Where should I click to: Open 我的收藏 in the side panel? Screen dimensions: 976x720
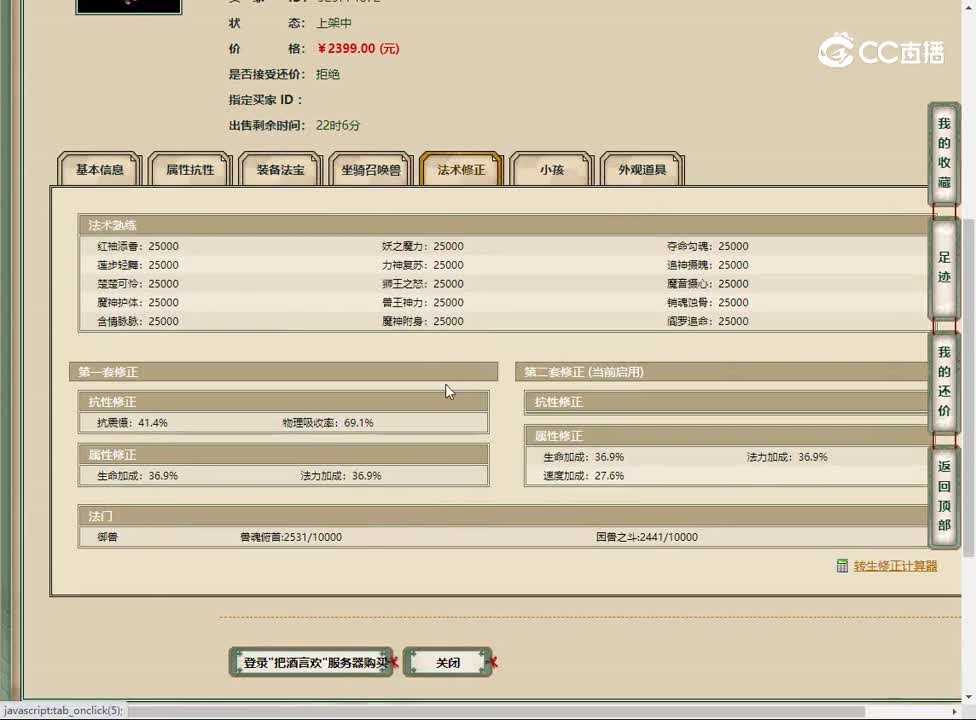[944, 153]
